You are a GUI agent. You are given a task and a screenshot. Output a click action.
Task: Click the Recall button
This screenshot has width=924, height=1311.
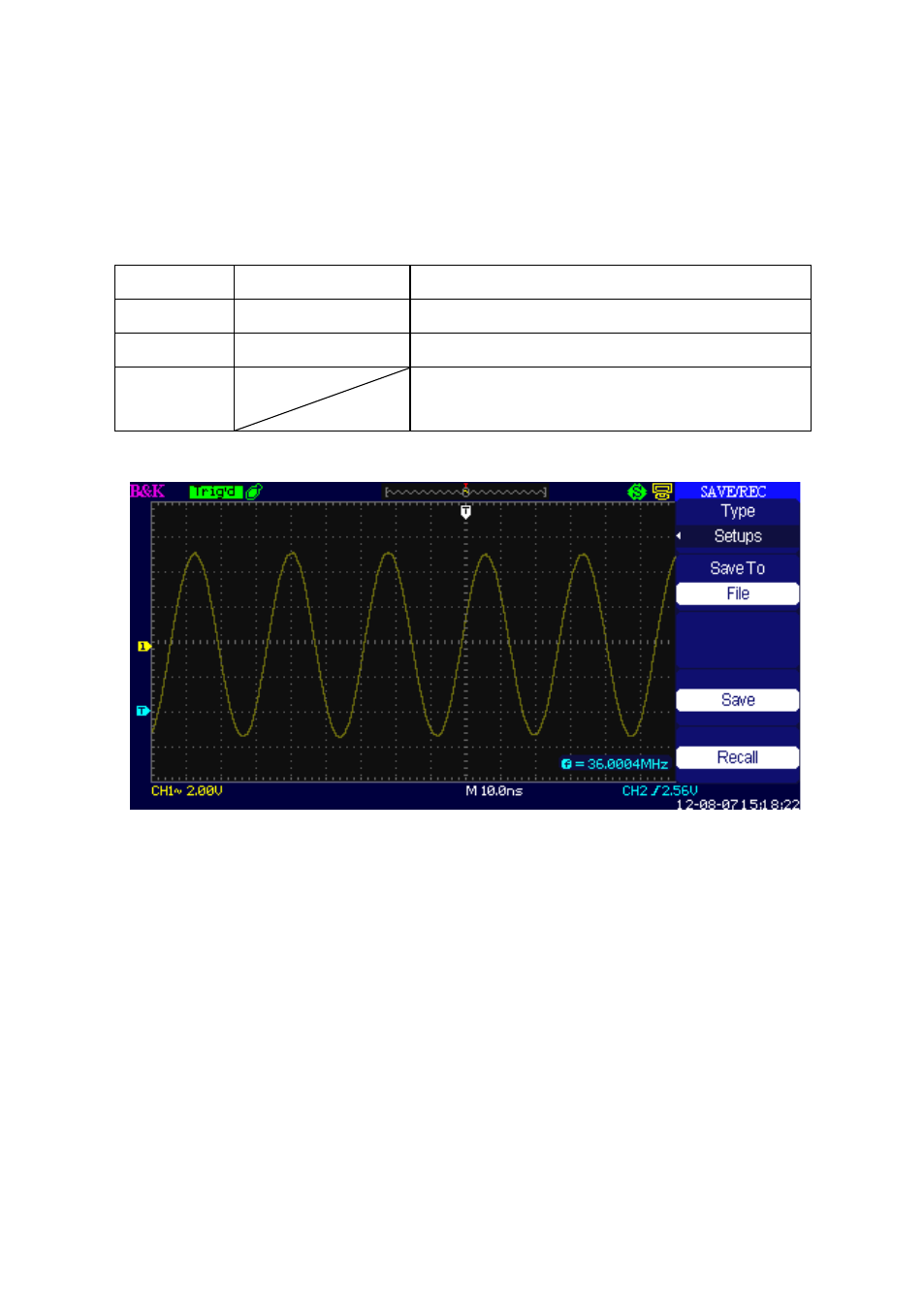coord(737,757)
